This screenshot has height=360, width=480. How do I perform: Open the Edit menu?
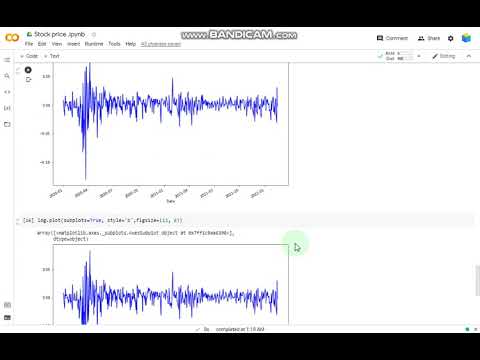(42, 44)
